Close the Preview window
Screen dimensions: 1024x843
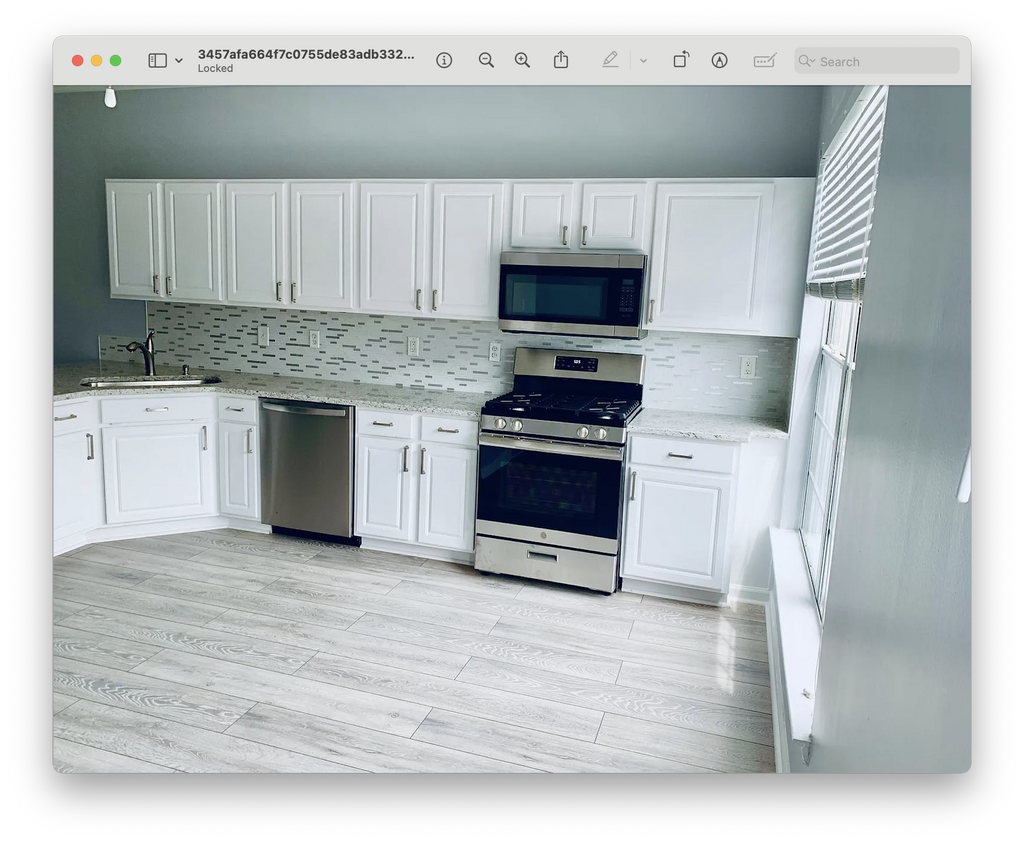(77, 61)
